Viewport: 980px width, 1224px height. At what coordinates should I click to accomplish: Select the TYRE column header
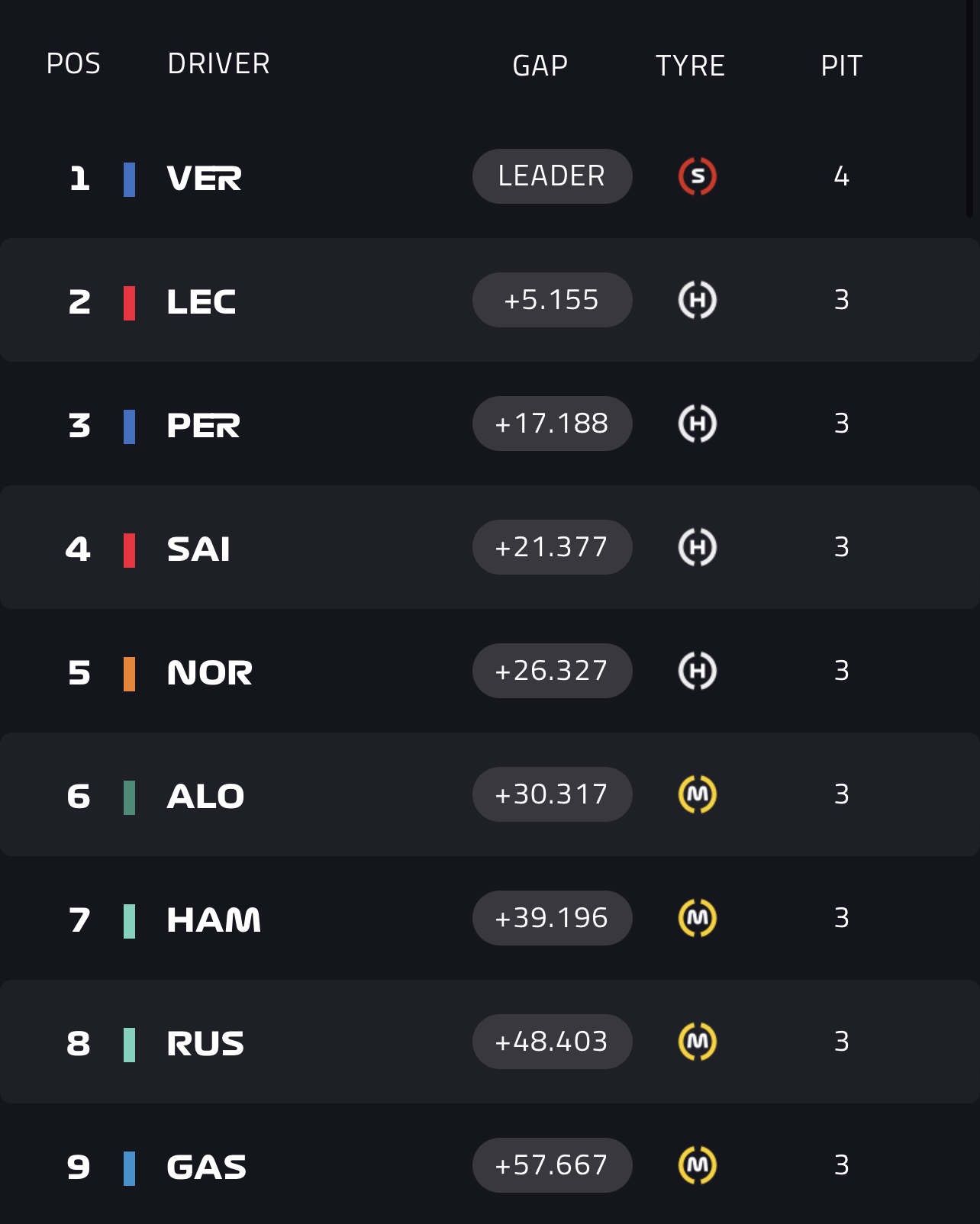click(x=690, y=66)
